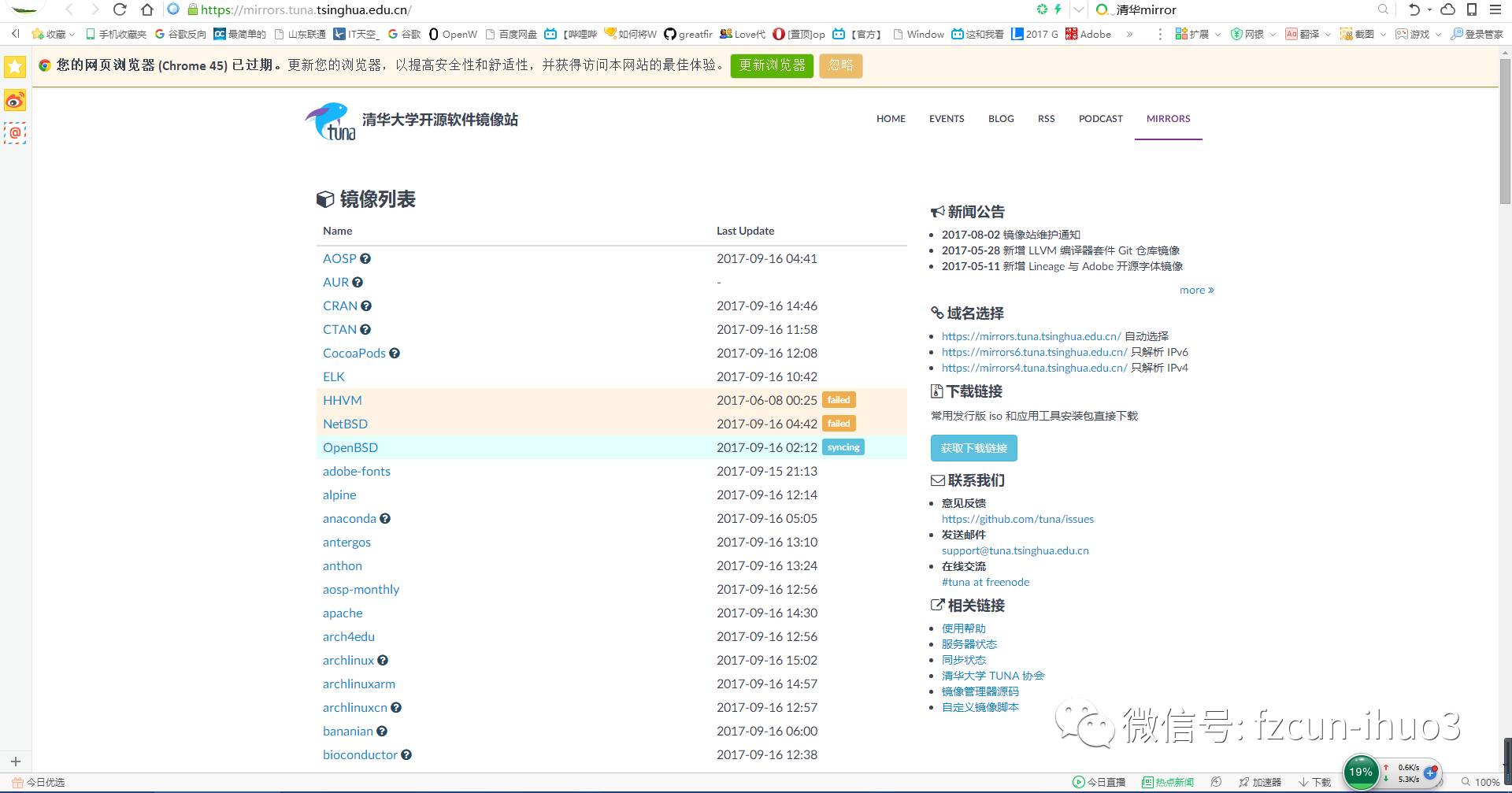Open the mobile device icon in toolbar
1512x793 pixels.
(1472, 9)
